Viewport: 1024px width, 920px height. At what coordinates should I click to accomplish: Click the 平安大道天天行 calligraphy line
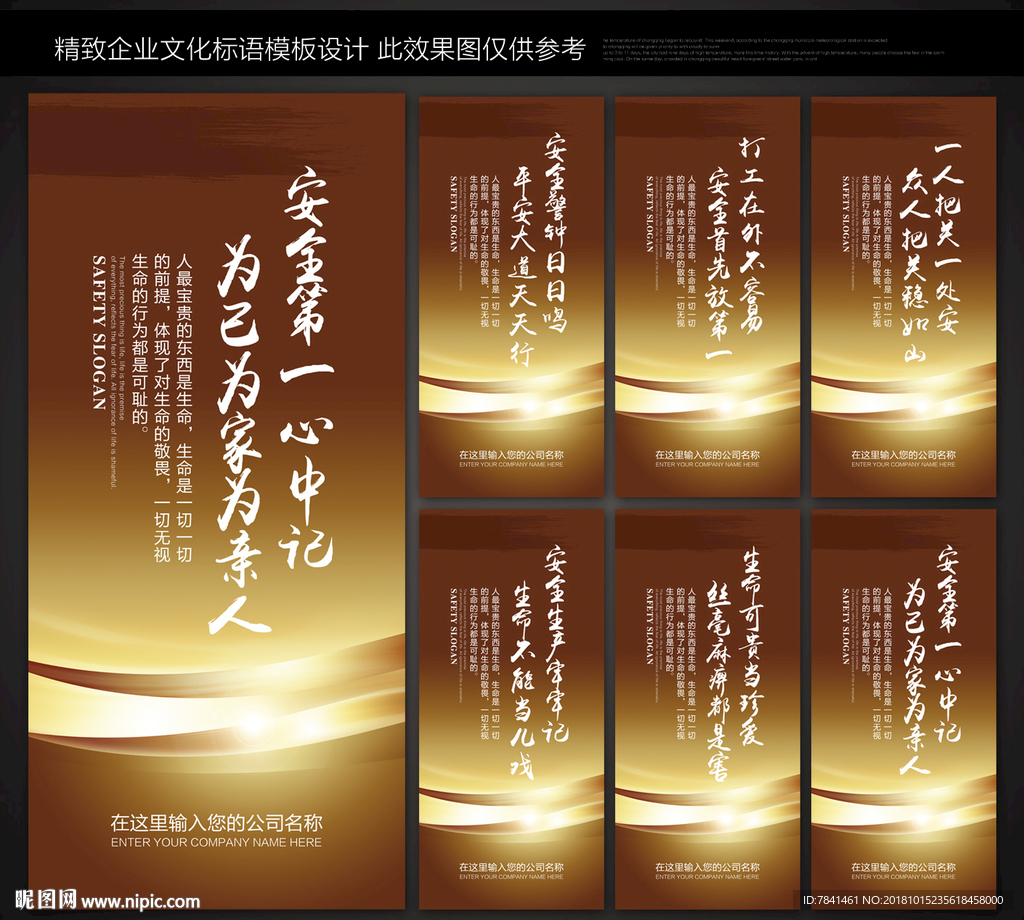522,266
